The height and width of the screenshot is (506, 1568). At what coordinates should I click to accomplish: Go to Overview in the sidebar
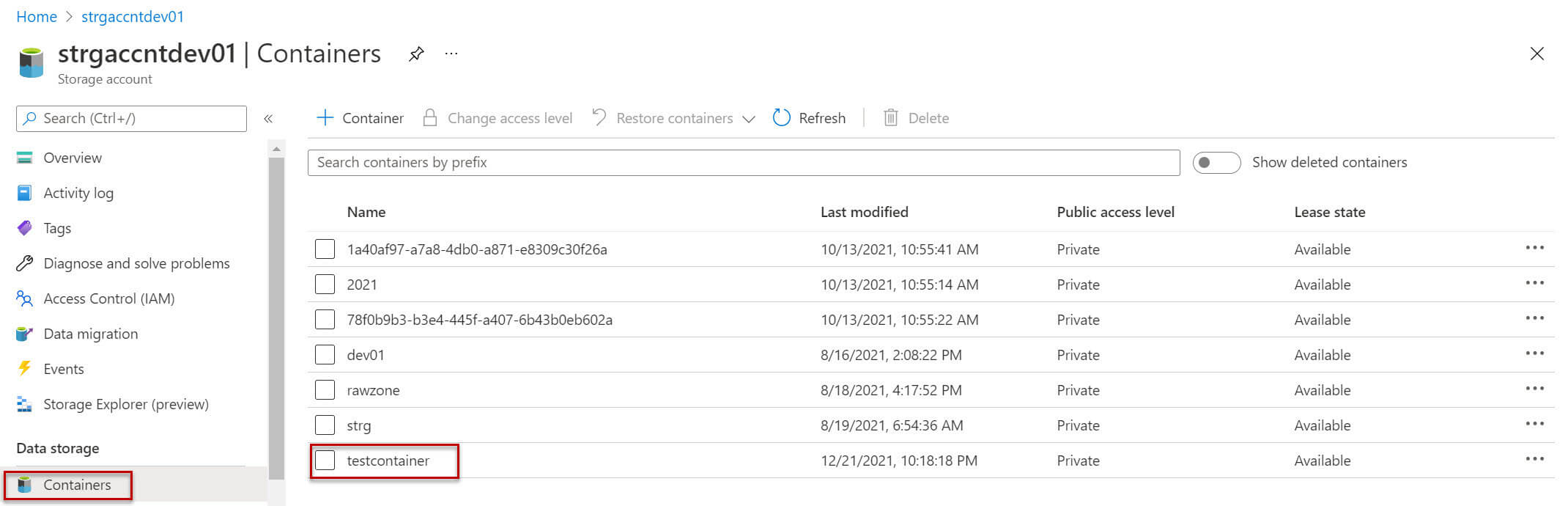[73, 158]
